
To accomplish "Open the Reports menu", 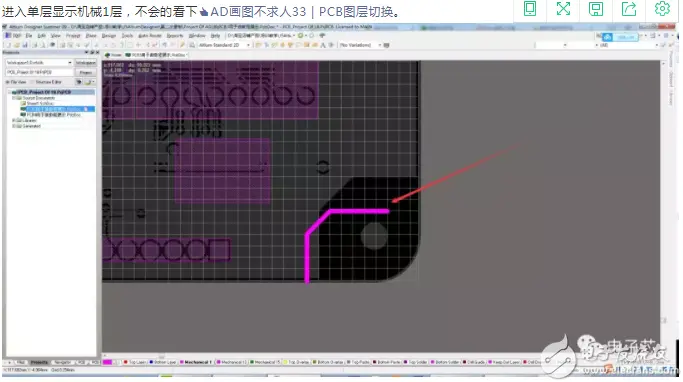I will [175, 36].
